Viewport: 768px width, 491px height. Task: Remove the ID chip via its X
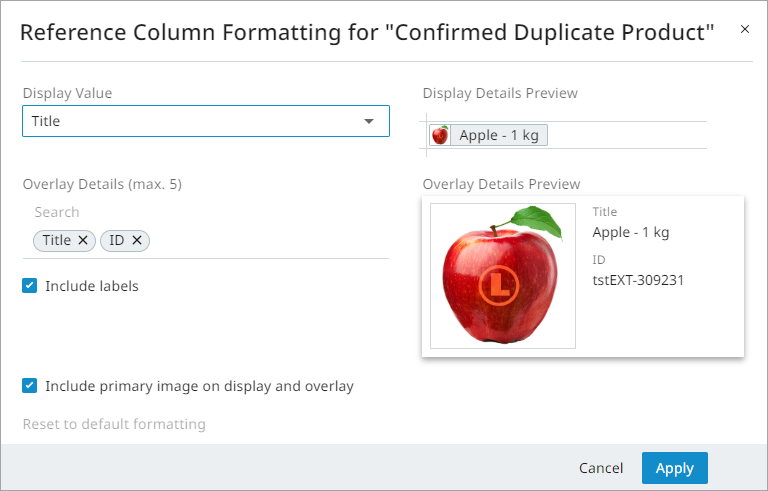click(137, 240)
